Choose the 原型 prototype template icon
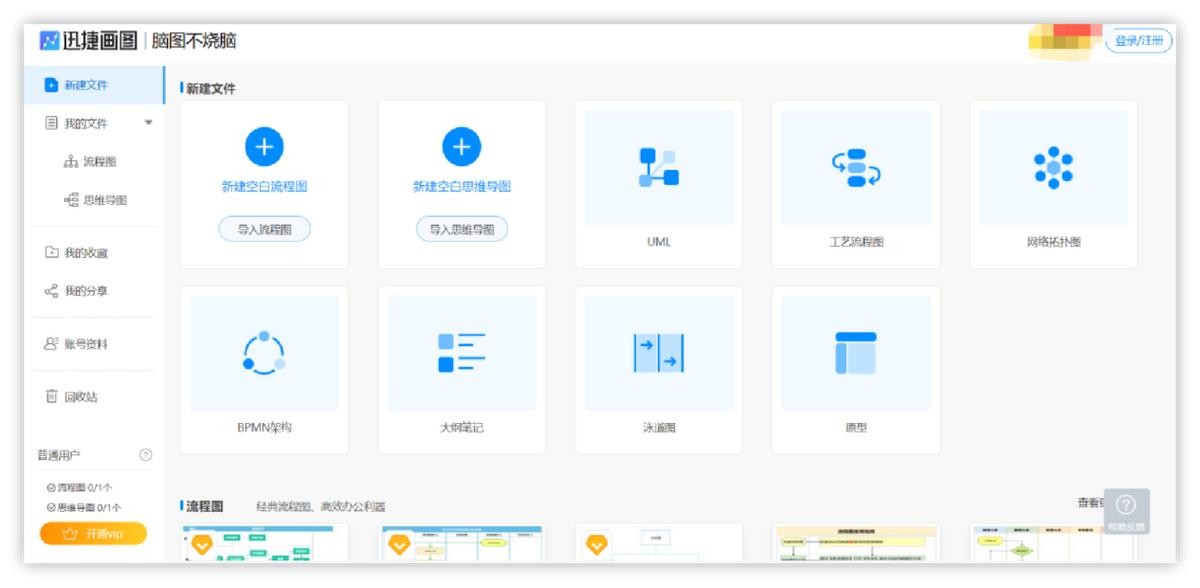The width and height of the screenshot is (1200, 588). [856, 352]
